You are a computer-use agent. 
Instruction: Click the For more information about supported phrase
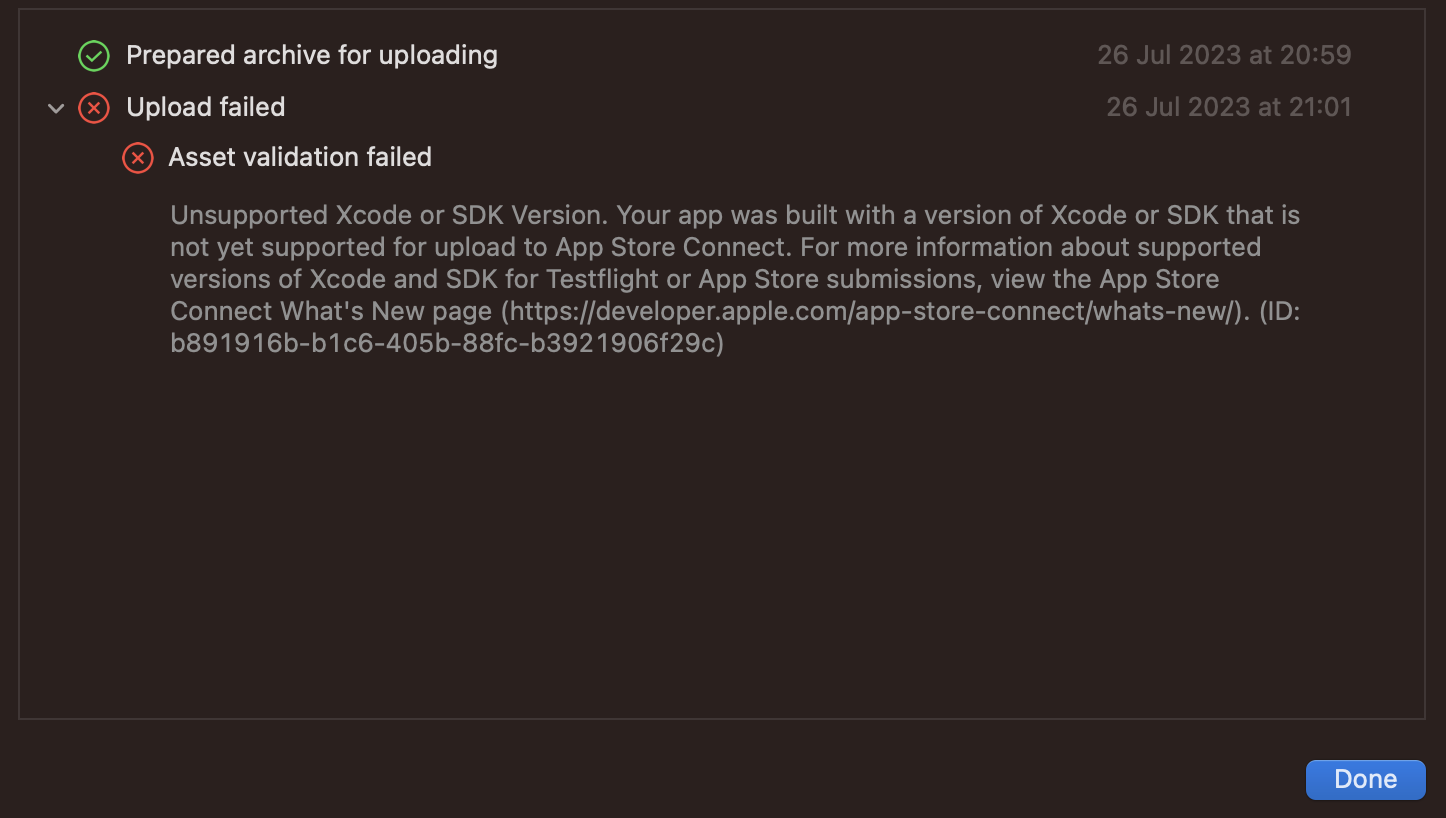(x=1030, y=247)
